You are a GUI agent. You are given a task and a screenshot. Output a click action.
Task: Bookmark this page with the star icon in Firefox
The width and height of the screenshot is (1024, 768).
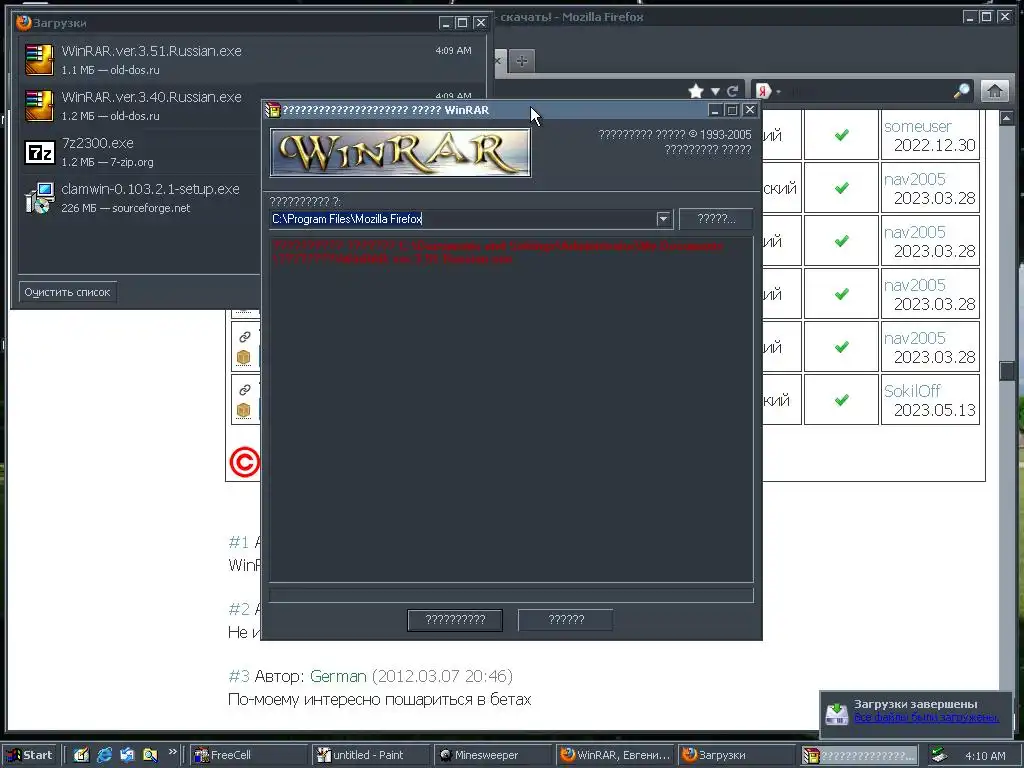pyautogui.click(x=696, y=91)
